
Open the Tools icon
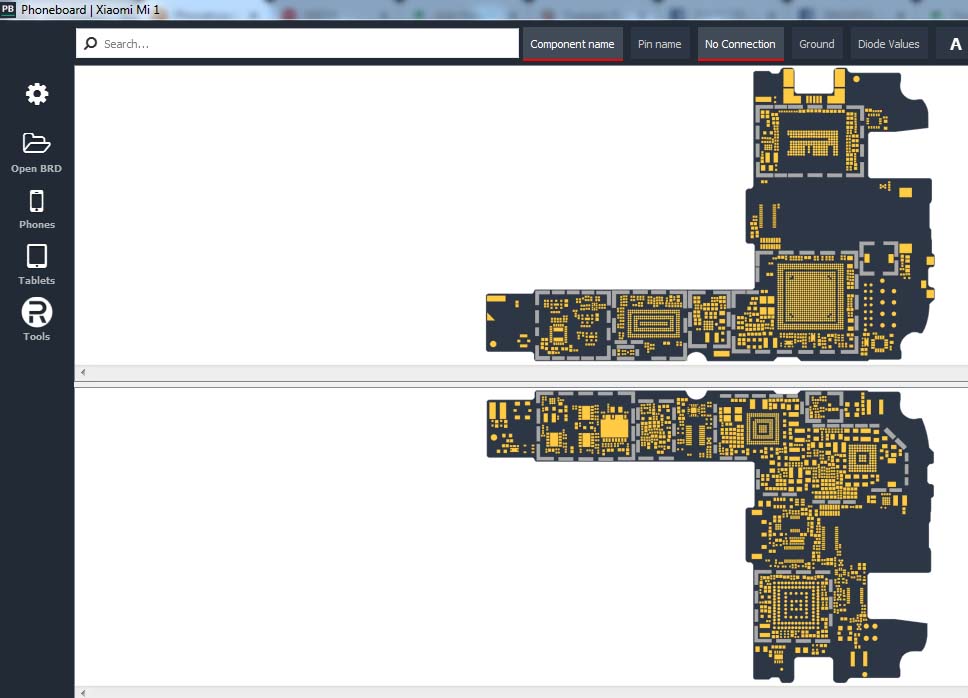pyautogui.click(x=36, y=312)
